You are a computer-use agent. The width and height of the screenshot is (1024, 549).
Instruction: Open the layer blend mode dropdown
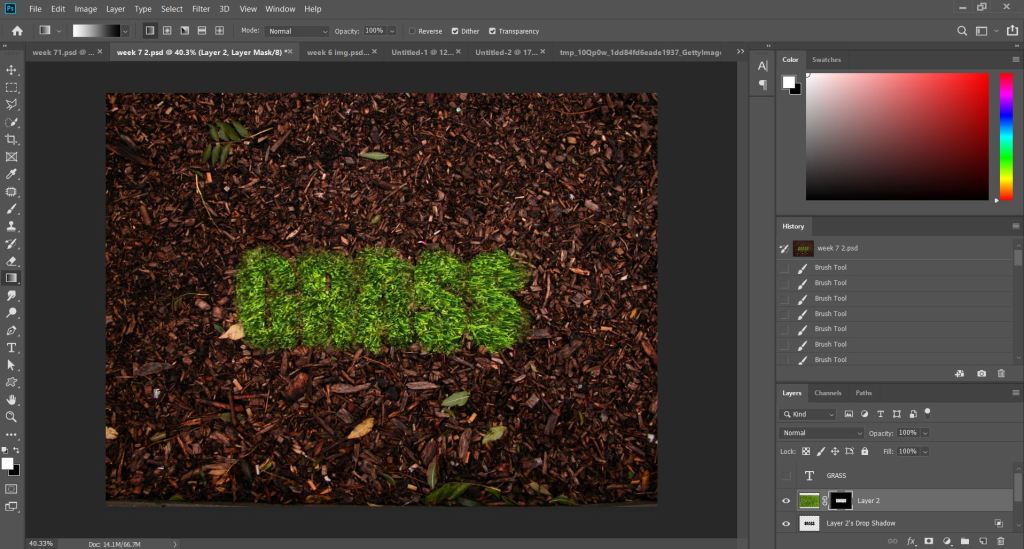tap(821, 433)
